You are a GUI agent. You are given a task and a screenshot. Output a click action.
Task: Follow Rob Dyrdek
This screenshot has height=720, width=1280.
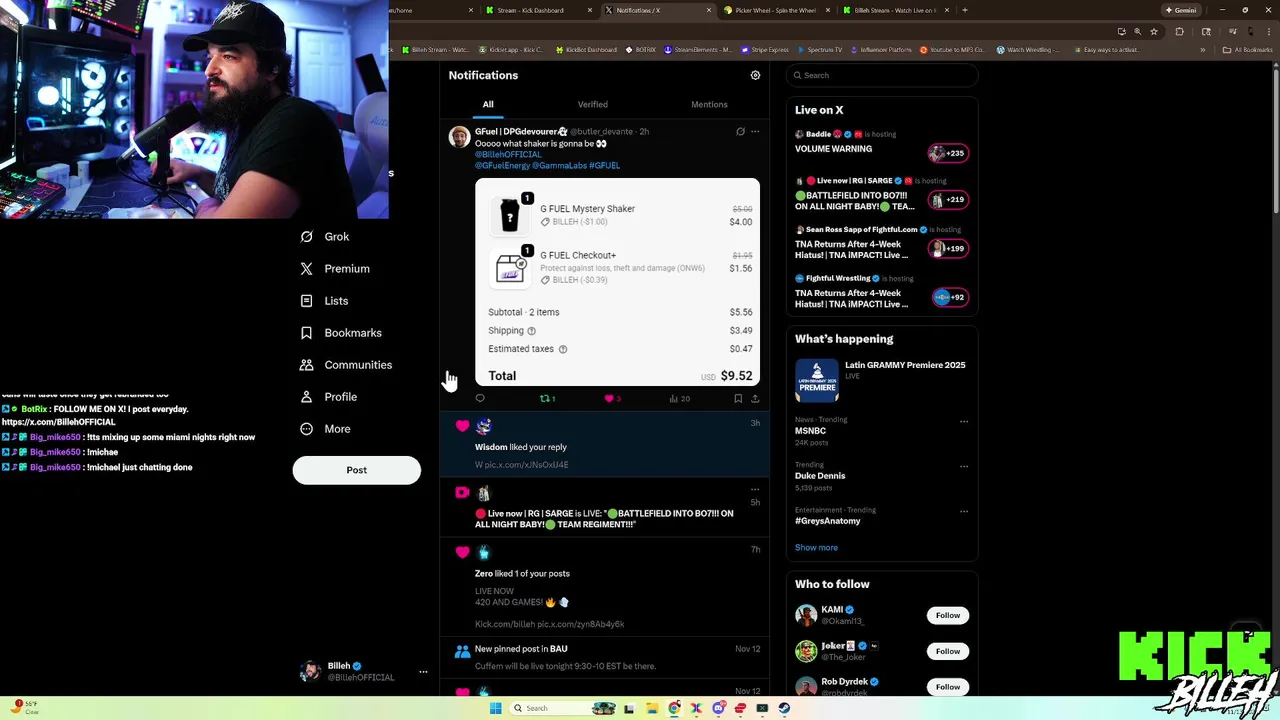click(x=948, y=687)
